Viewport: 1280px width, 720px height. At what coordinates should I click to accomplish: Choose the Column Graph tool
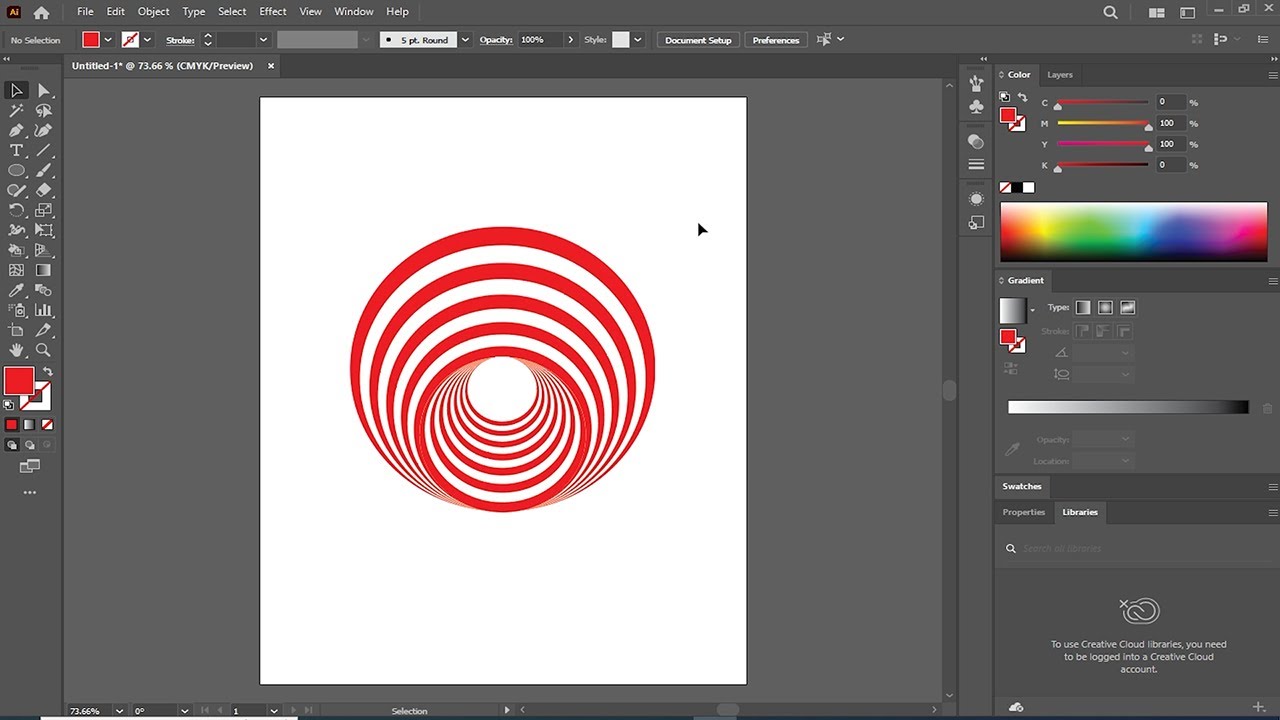[43, 310]
